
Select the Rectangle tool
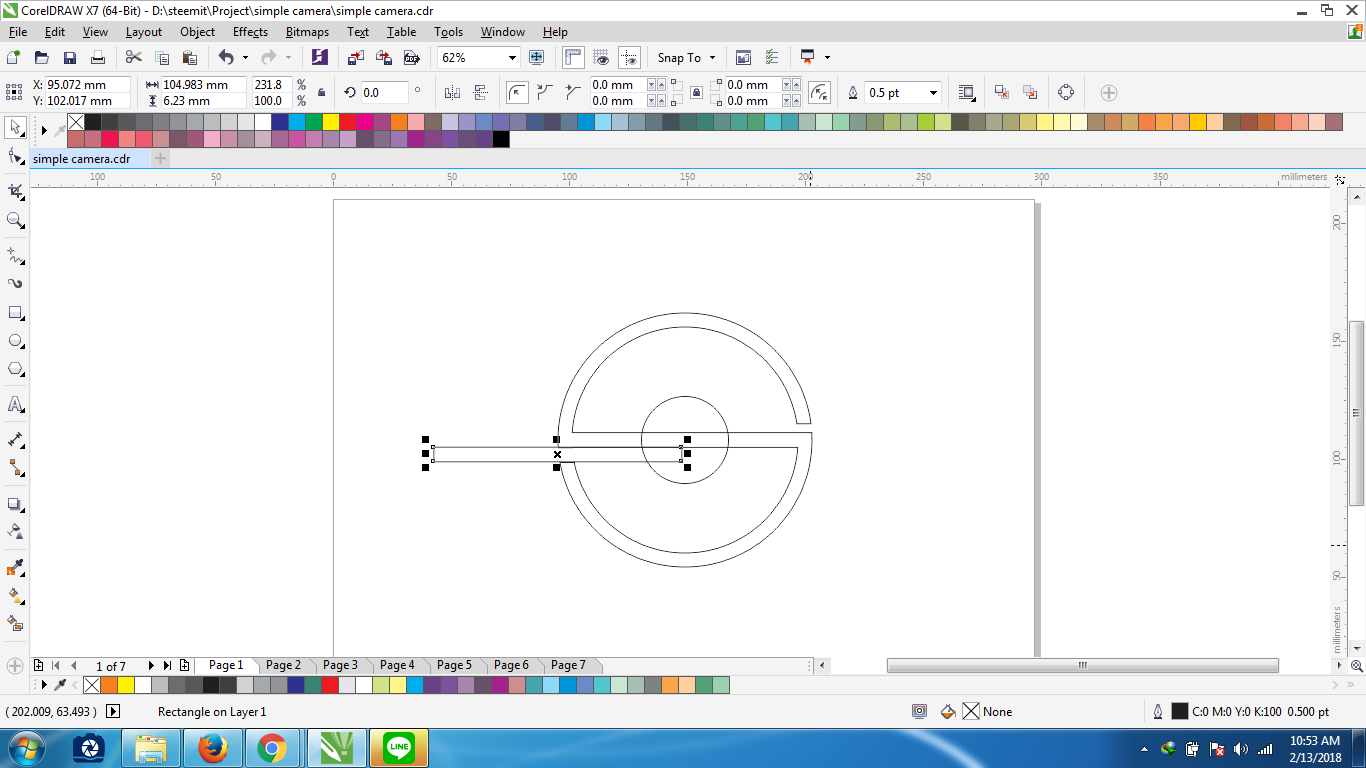click(15, 313)
